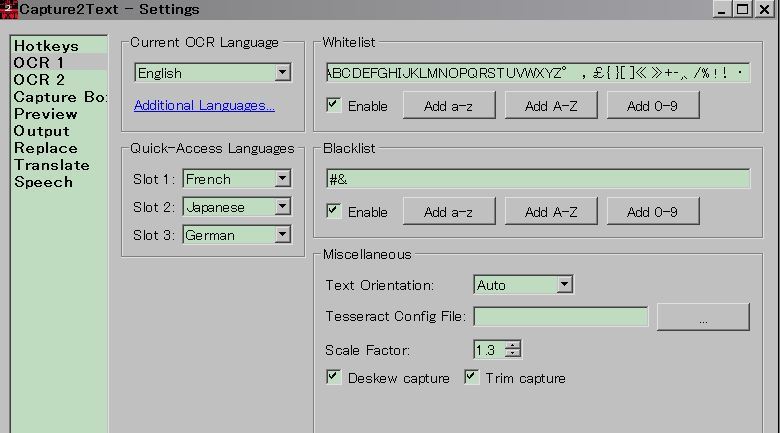Toggle the Blacklist Enable checkbox

333,211
